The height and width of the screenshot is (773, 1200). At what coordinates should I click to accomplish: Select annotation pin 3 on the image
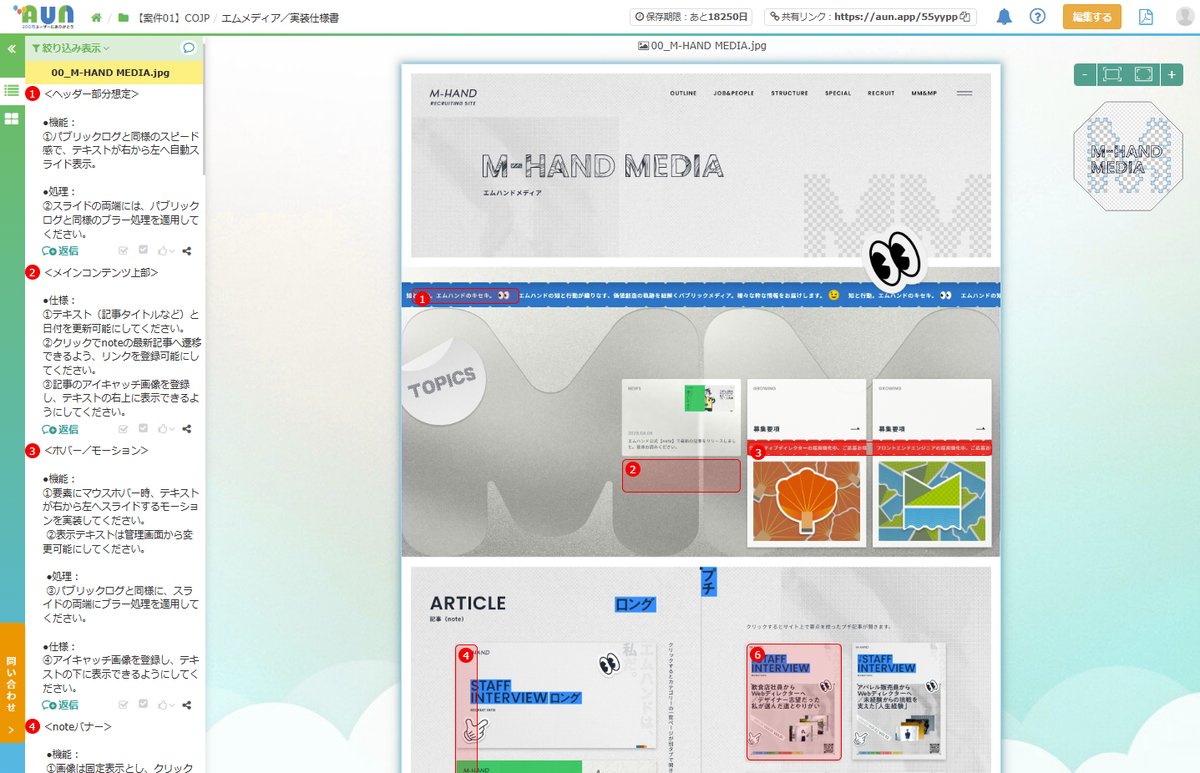[x=757, y=452]
